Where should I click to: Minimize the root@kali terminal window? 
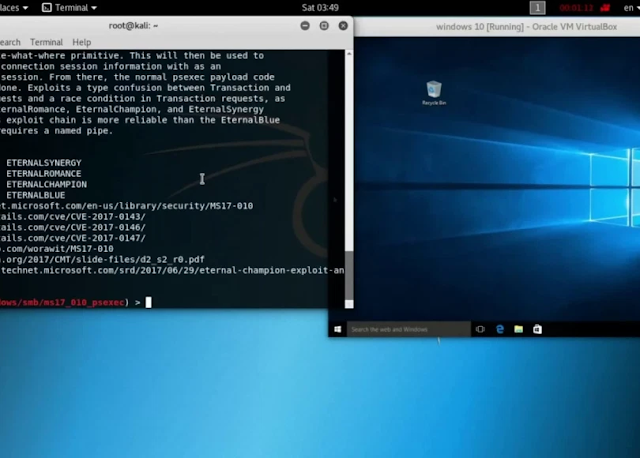tap(305, 26)
